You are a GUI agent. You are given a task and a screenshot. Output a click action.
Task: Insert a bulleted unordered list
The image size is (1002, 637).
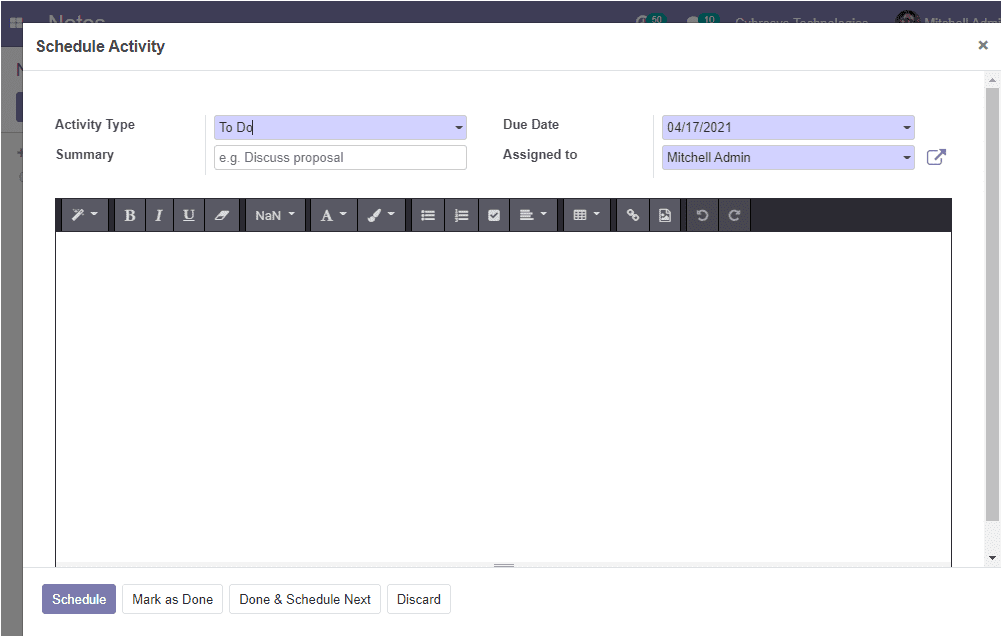point(428,215)
